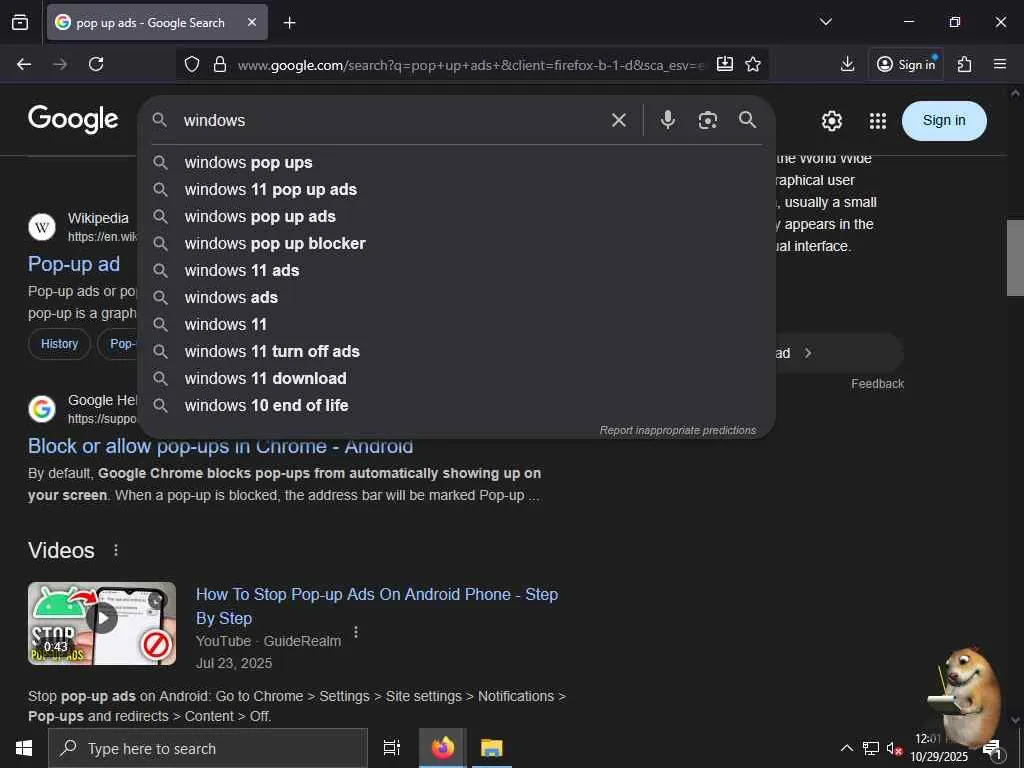1024x768 pixels.
Task: Select the pop up ads Google Search tab
Action: coord(150,23)
